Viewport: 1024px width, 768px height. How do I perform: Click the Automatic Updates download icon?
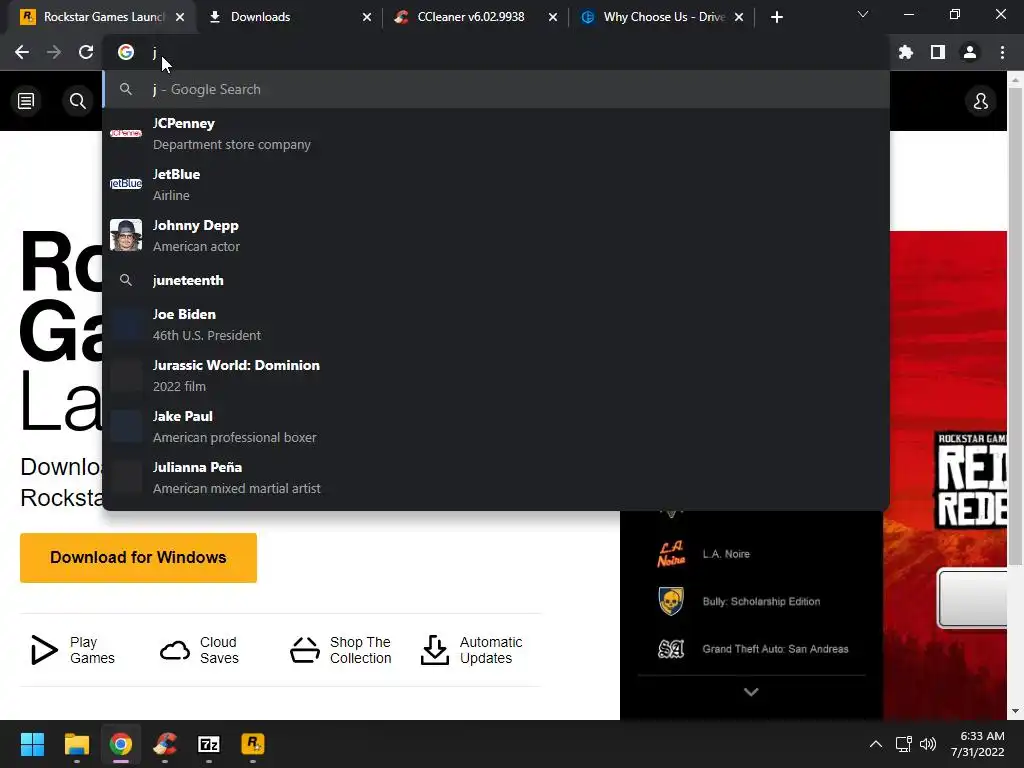[435, 650]
